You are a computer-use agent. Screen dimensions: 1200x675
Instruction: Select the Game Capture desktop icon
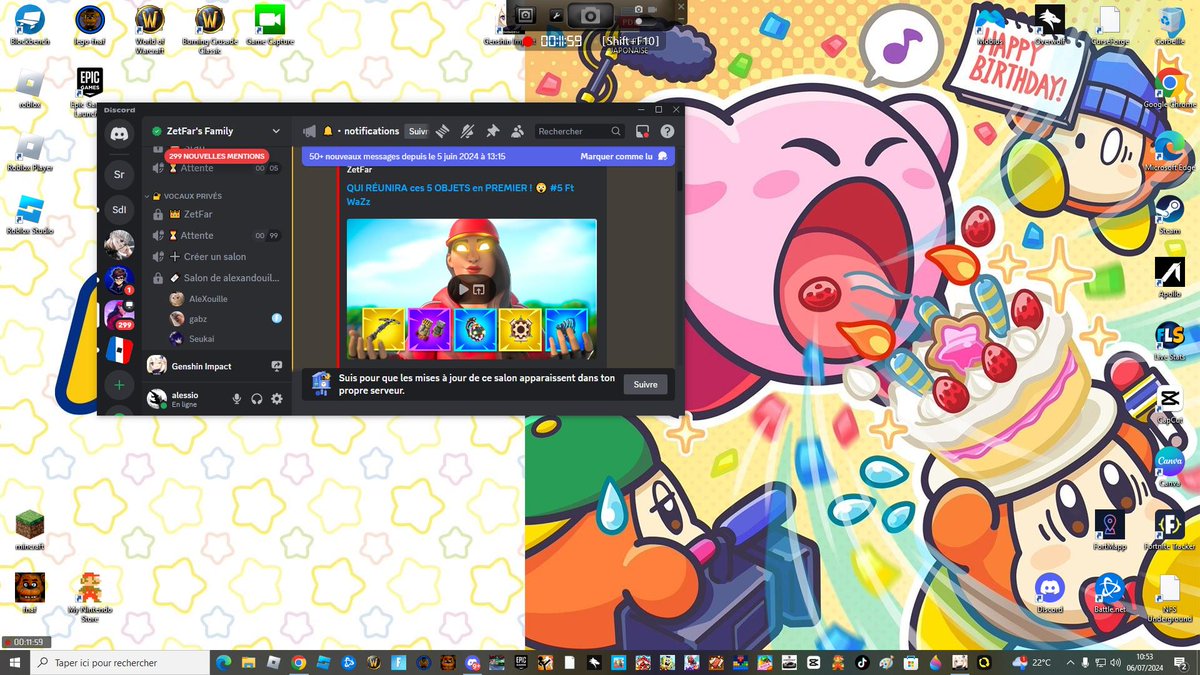(269, 26)
